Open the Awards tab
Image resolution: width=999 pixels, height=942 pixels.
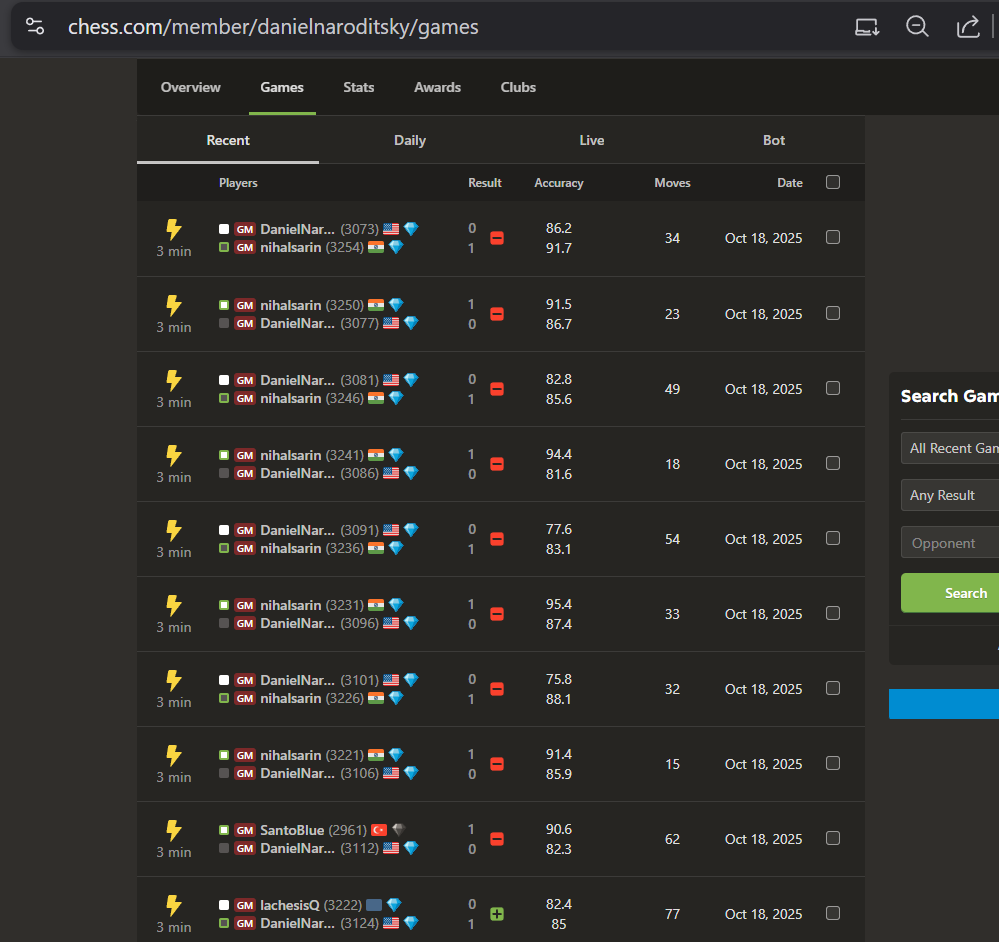[x=438, y=87]
